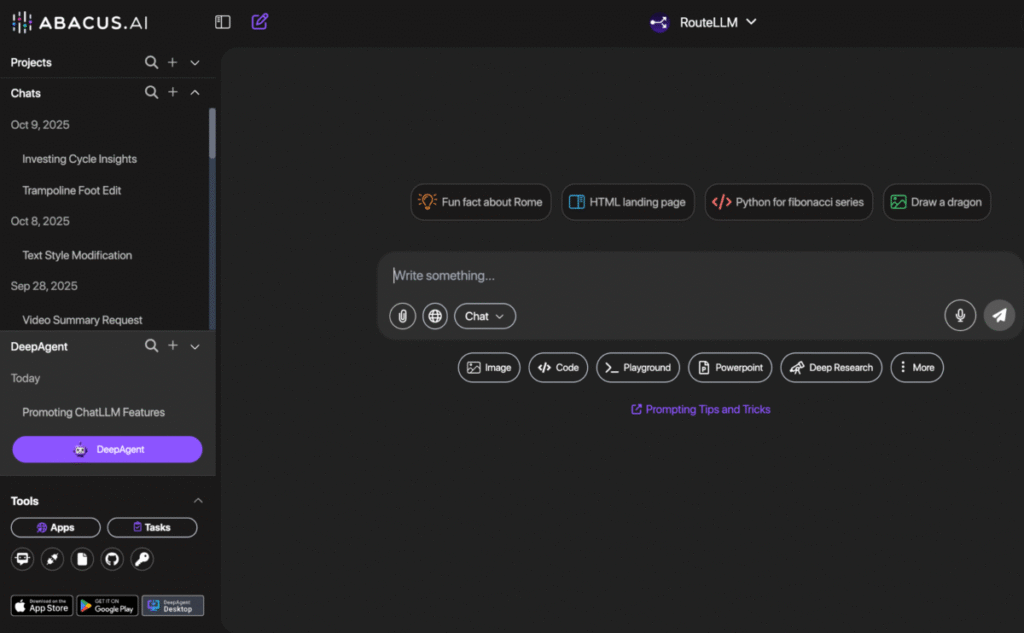Open Prompting Tips and Tricks link
The image size is (1024, 633).
(x=700, y=409)
